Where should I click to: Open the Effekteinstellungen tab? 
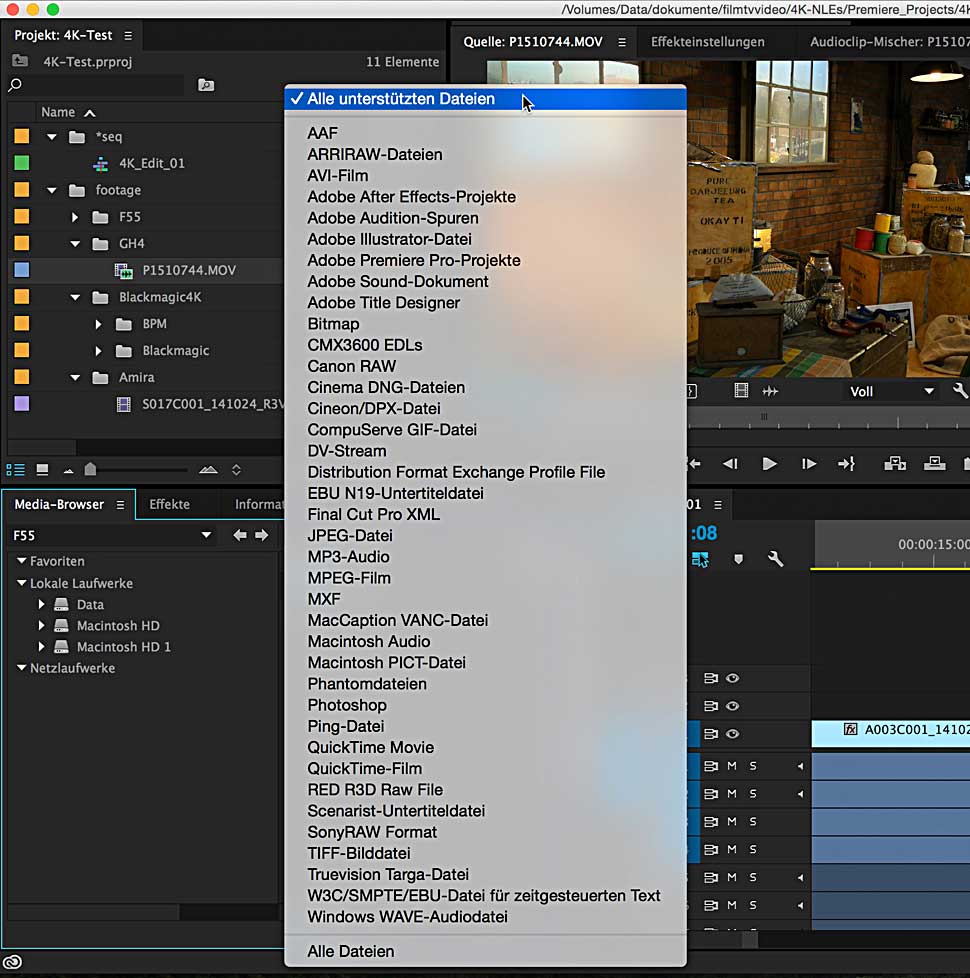707,42
